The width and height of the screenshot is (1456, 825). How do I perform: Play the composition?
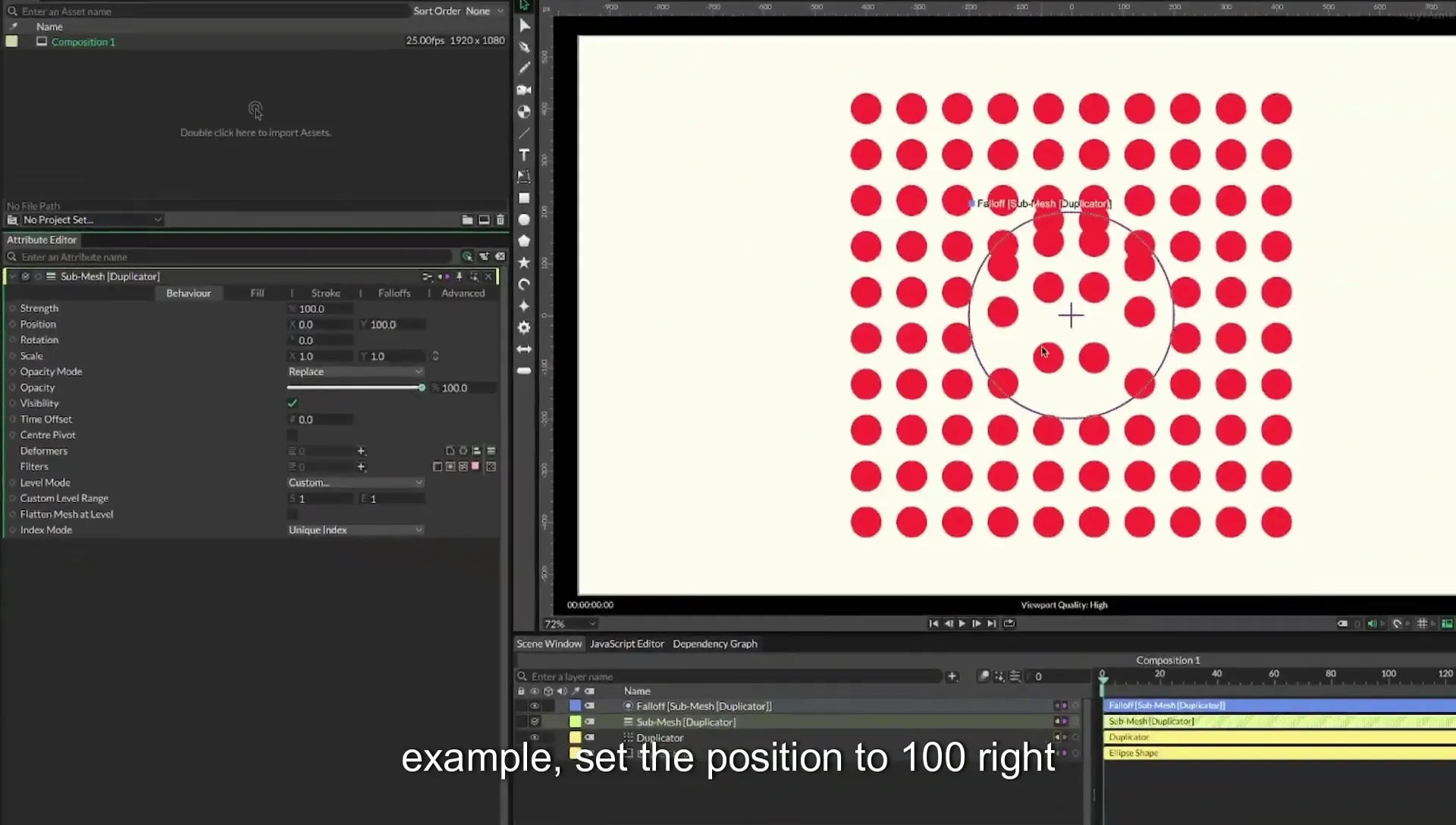[x=962, y=624]
